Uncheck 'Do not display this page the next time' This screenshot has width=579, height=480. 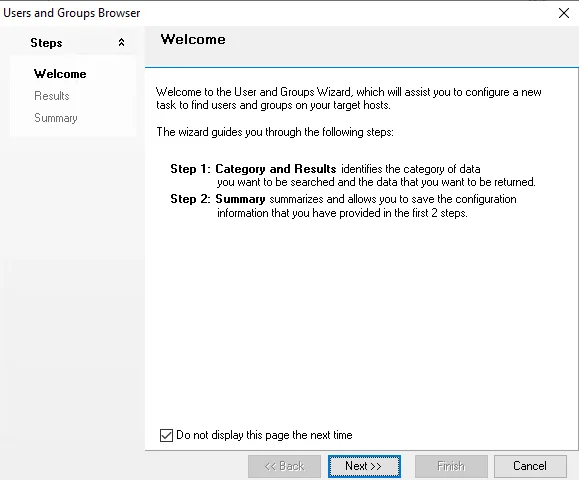(x=166, y=435)
